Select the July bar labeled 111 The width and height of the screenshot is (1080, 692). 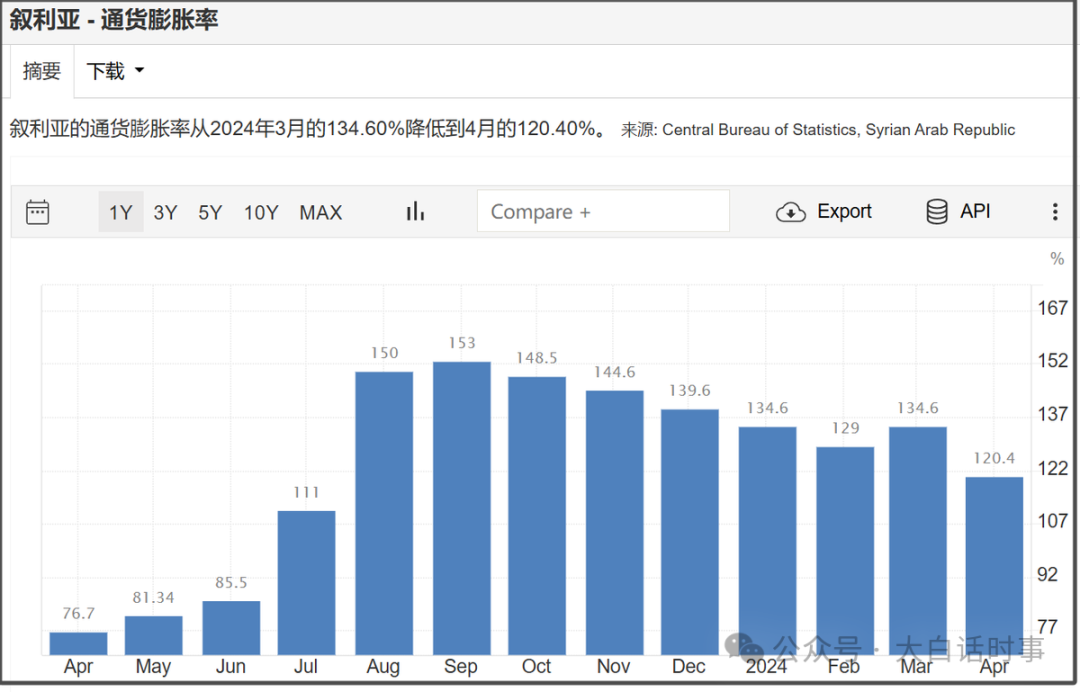pyautogui.click(x=306, y=582)
